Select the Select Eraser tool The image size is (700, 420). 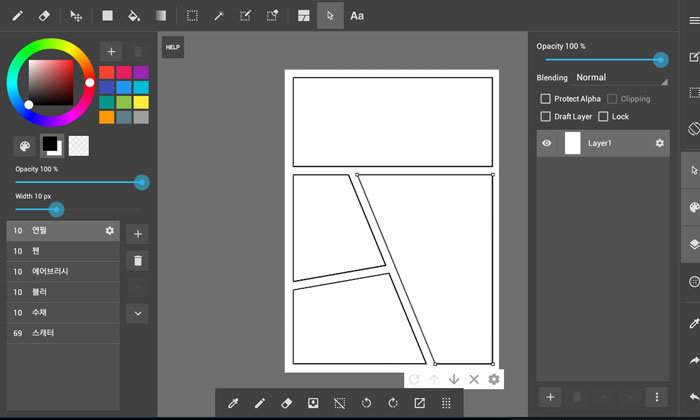click(x=272, y=16)
